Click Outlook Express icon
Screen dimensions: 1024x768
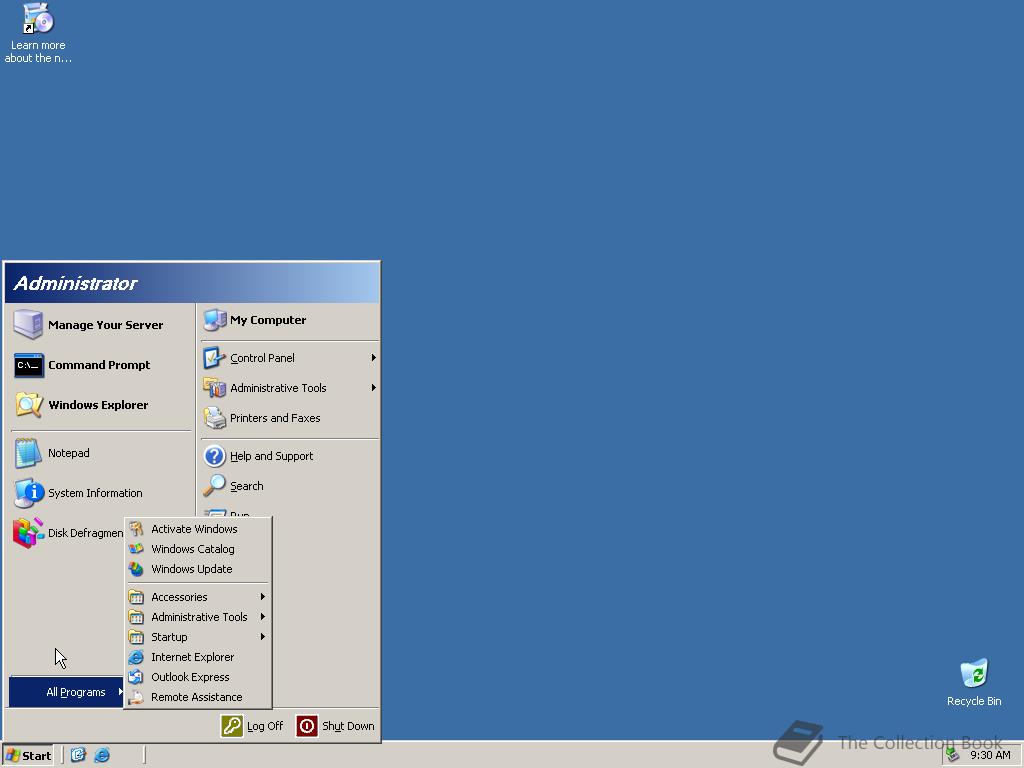pos(136,677)
